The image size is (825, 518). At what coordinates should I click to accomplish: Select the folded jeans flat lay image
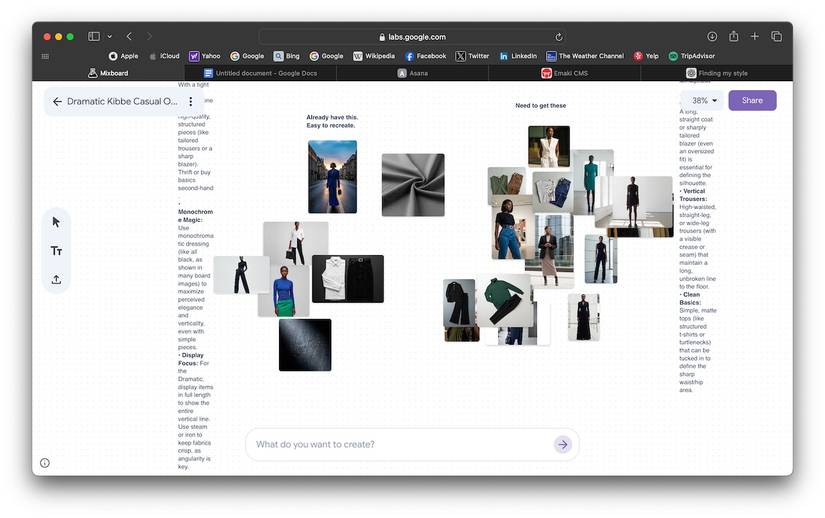[x=552, y=191]
